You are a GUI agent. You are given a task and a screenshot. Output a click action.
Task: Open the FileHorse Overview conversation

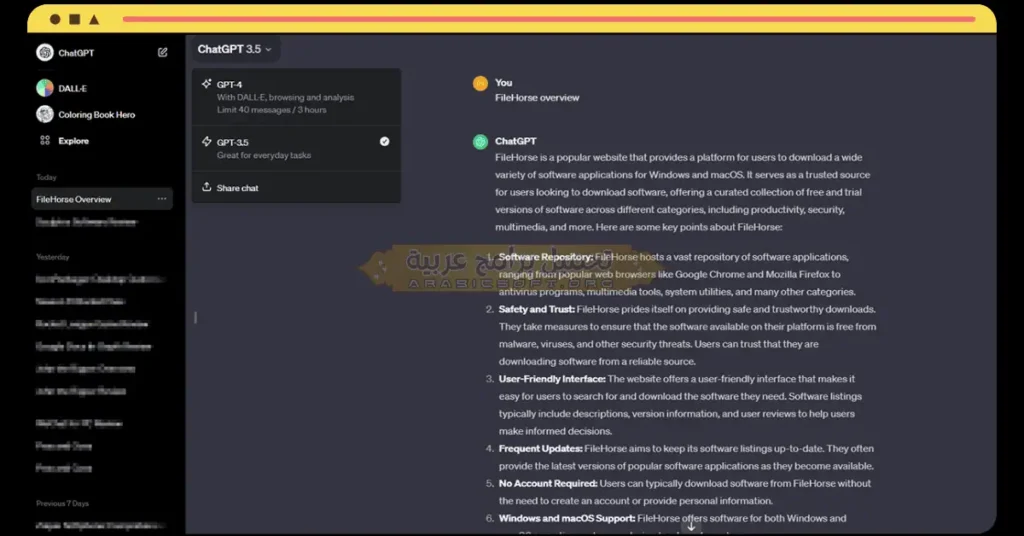(102, 199)
